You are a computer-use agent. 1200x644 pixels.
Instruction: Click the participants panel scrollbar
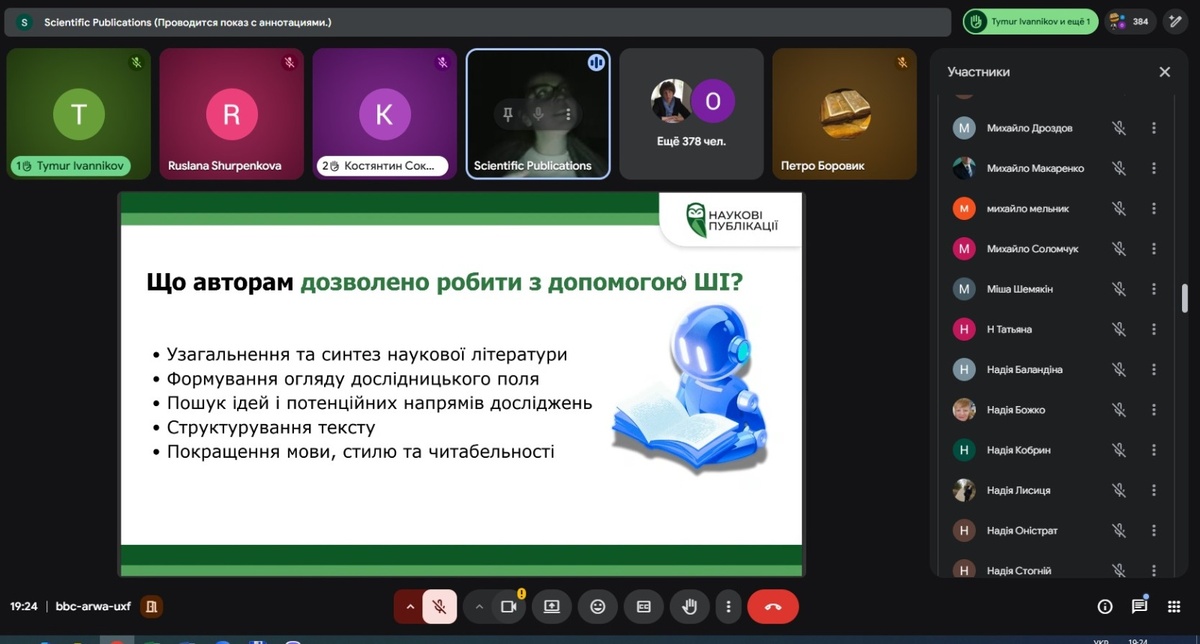coord(1185,300)
